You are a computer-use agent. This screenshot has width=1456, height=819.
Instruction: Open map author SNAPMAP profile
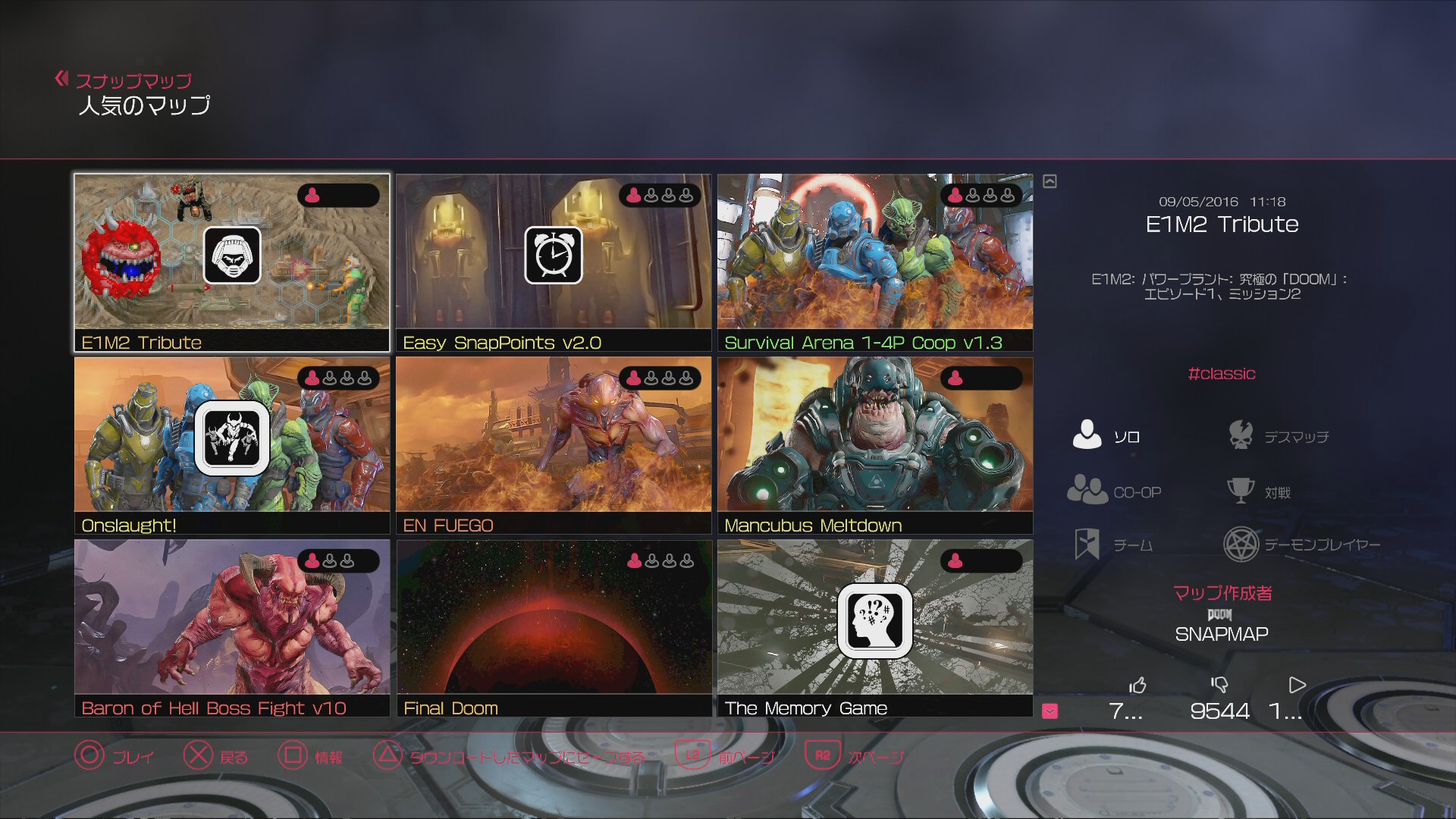(1221, 634)
